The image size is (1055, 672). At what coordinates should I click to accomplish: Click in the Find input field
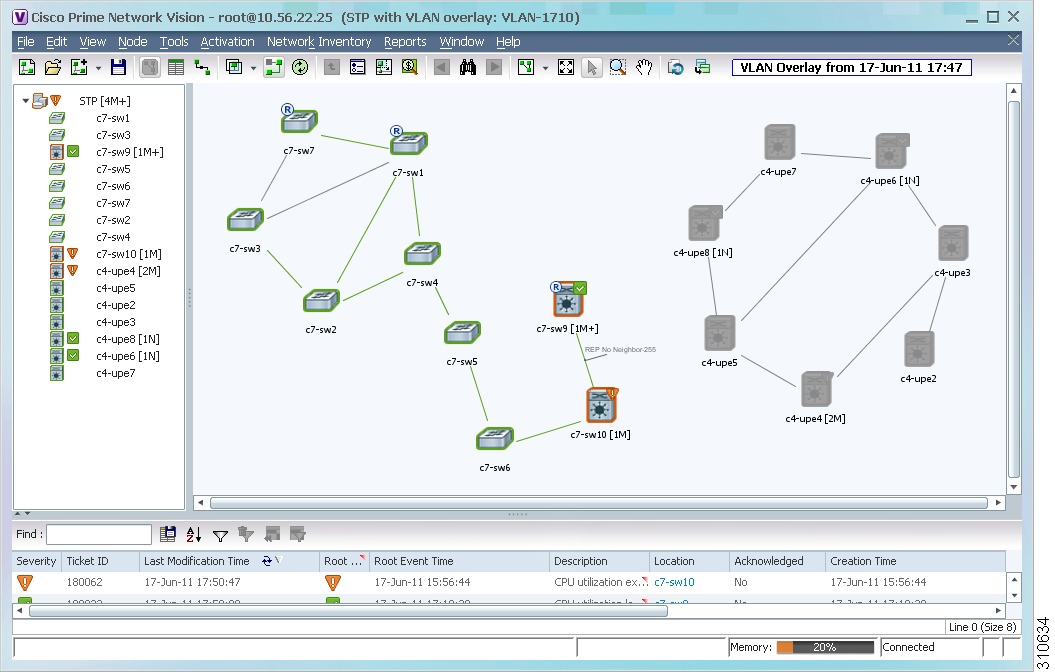99,534
